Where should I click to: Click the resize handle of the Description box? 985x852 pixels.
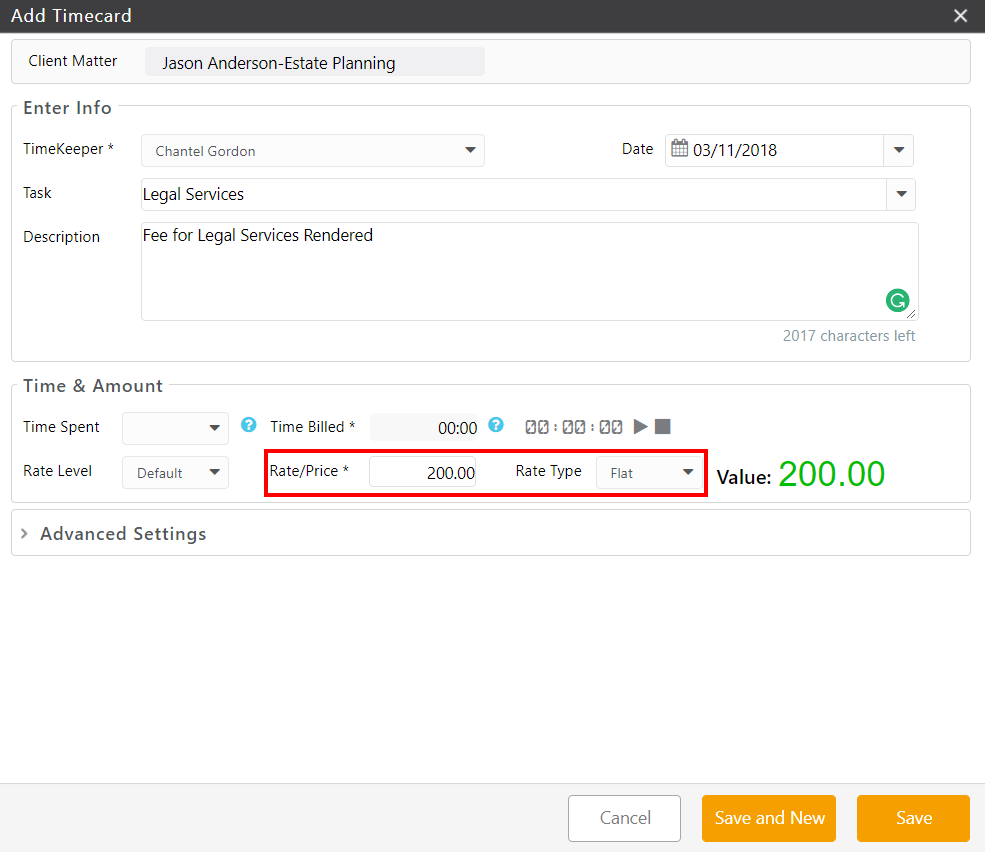click(x=911, y=314)
